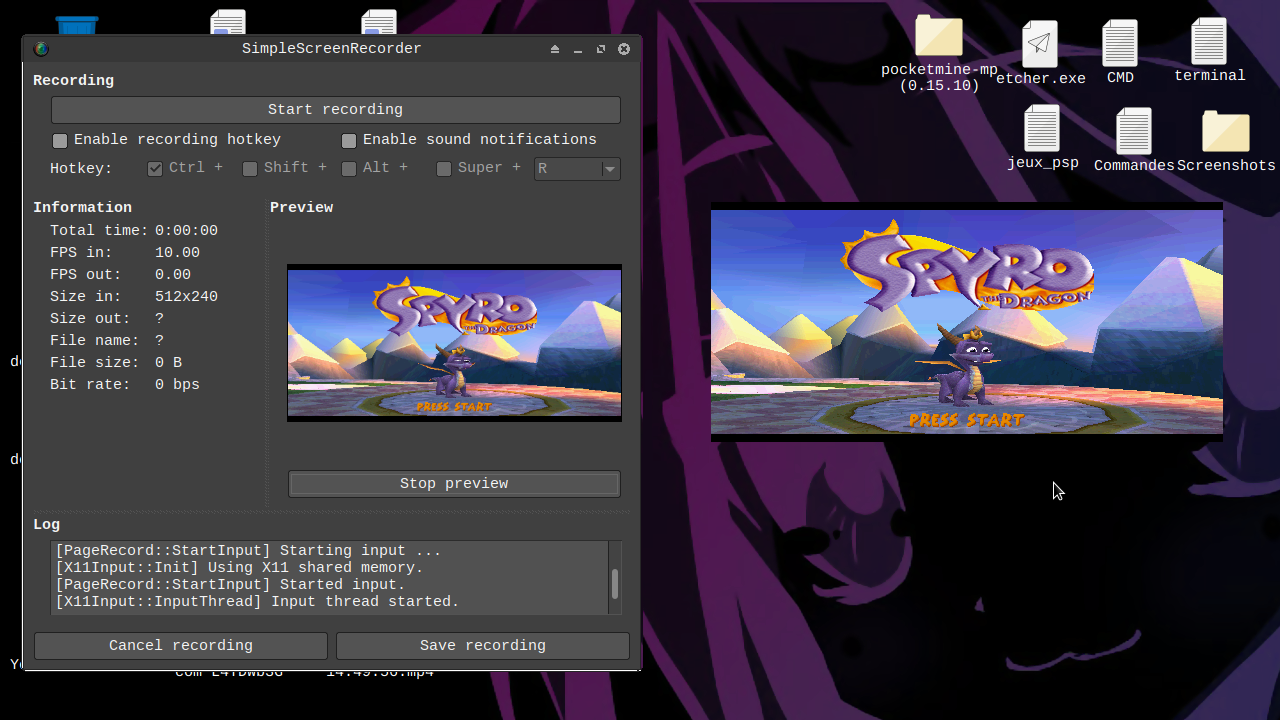Toggle the Alt + hotkey checkbox

(x=349, y=169)
